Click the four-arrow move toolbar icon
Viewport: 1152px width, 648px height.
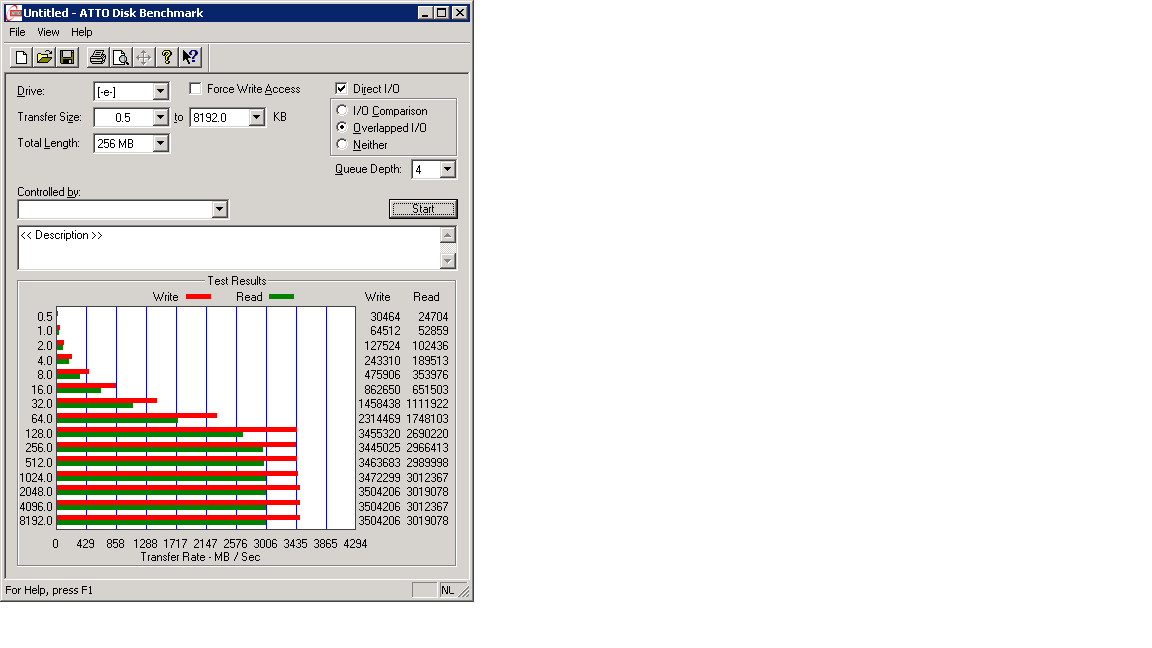pos(143,57)
